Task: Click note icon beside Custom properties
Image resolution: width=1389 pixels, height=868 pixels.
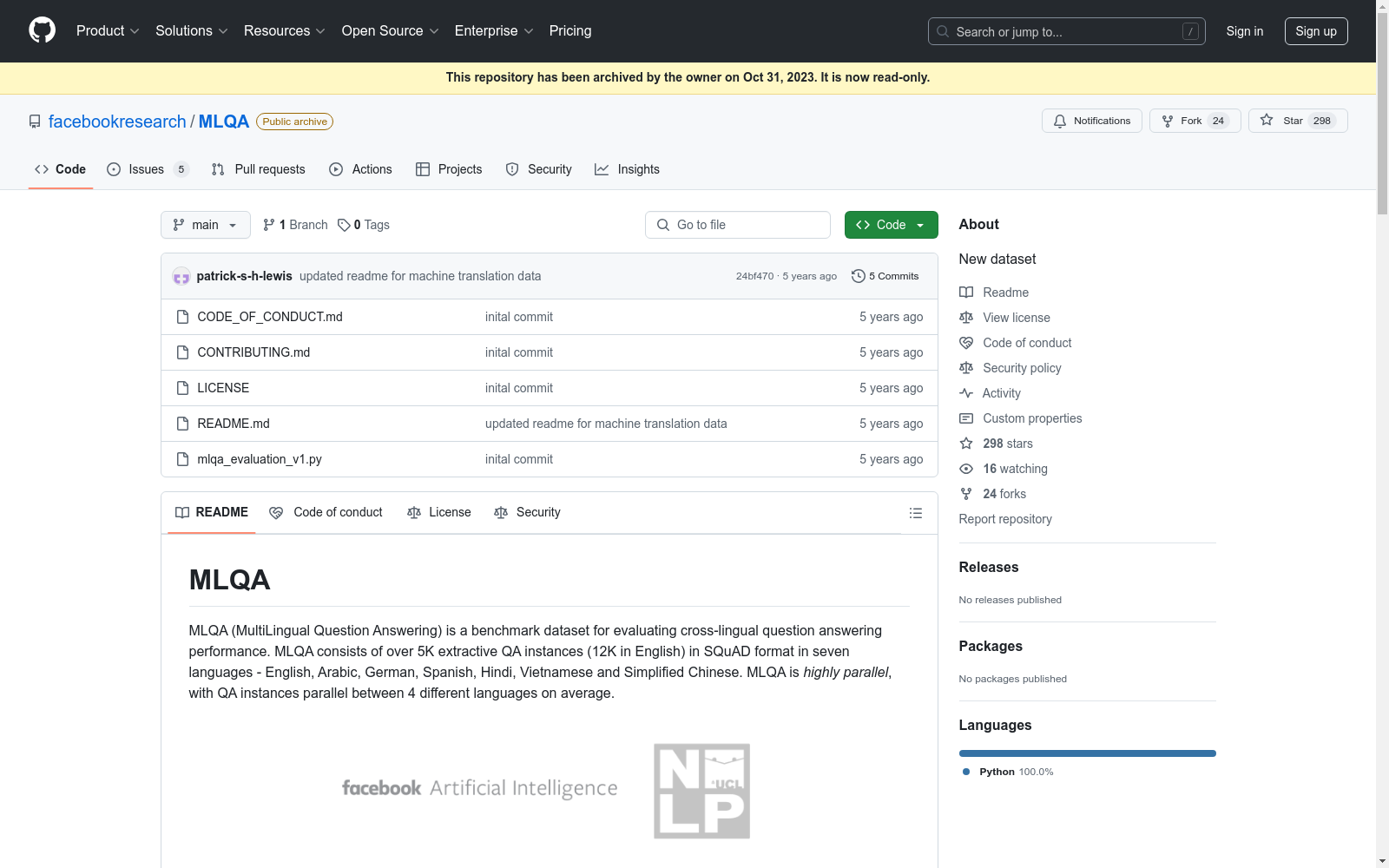Action: coord(966,418)
